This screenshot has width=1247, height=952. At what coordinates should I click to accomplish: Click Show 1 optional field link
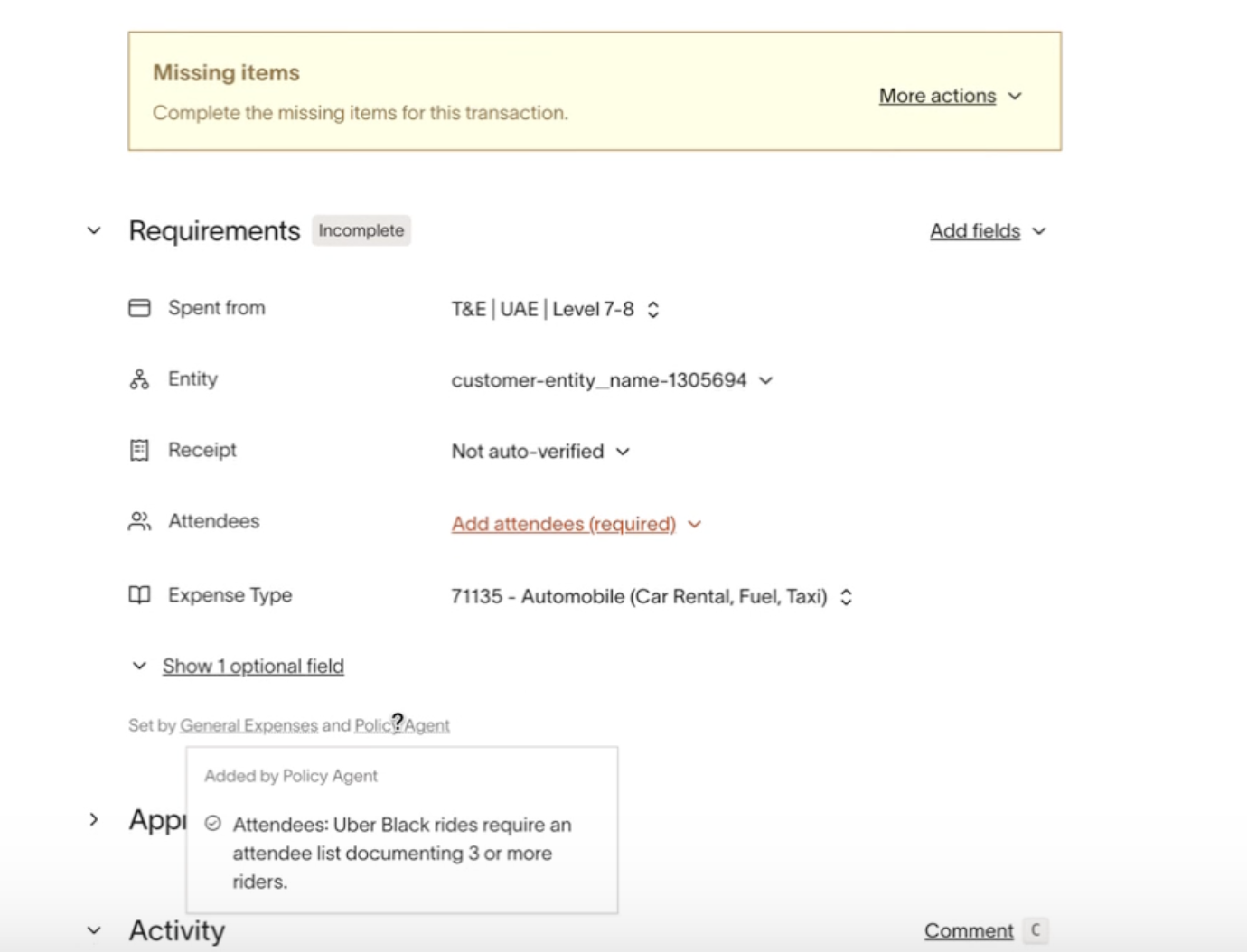tap(253, 667)
